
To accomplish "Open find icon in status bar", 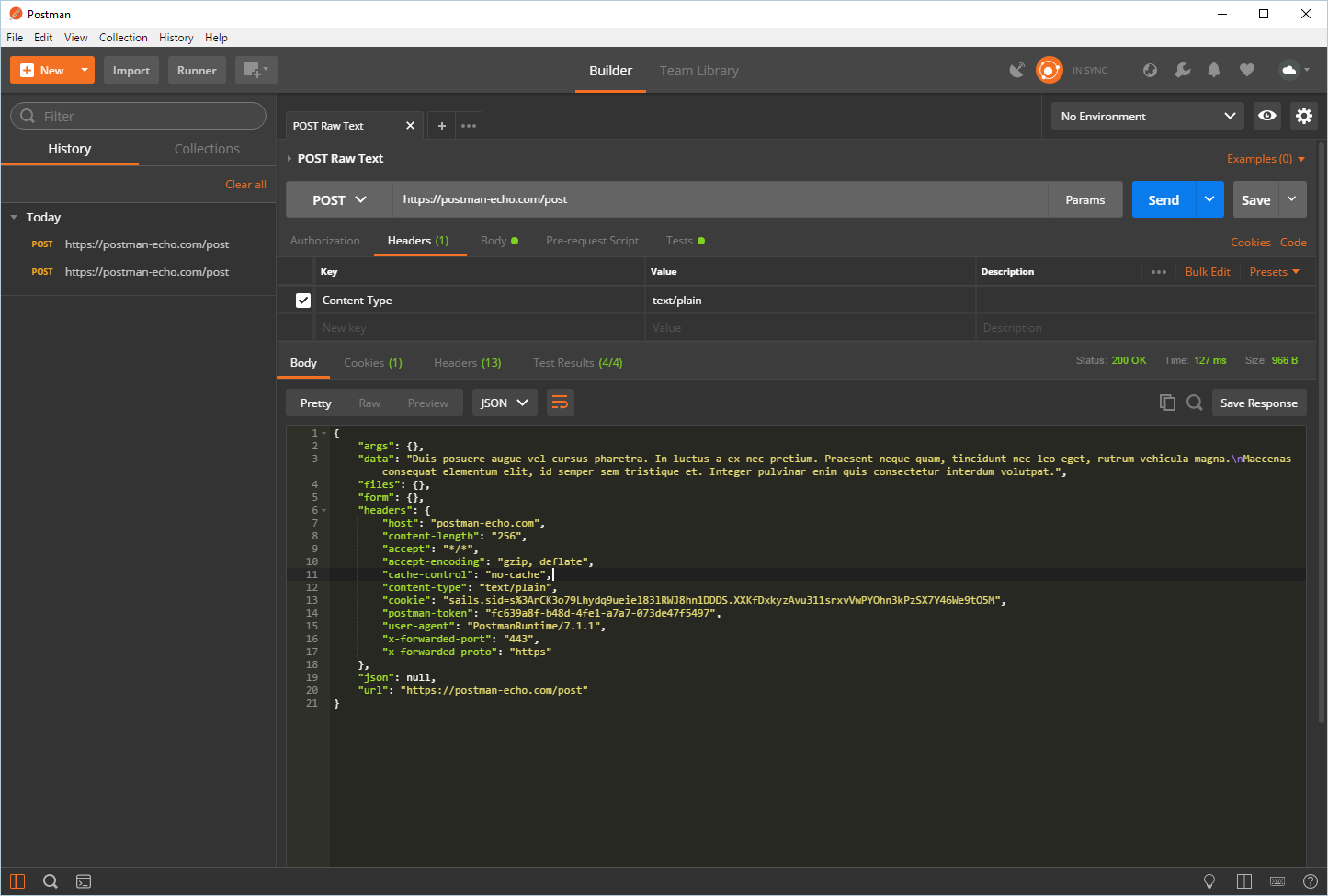I will tap(51, 881).
